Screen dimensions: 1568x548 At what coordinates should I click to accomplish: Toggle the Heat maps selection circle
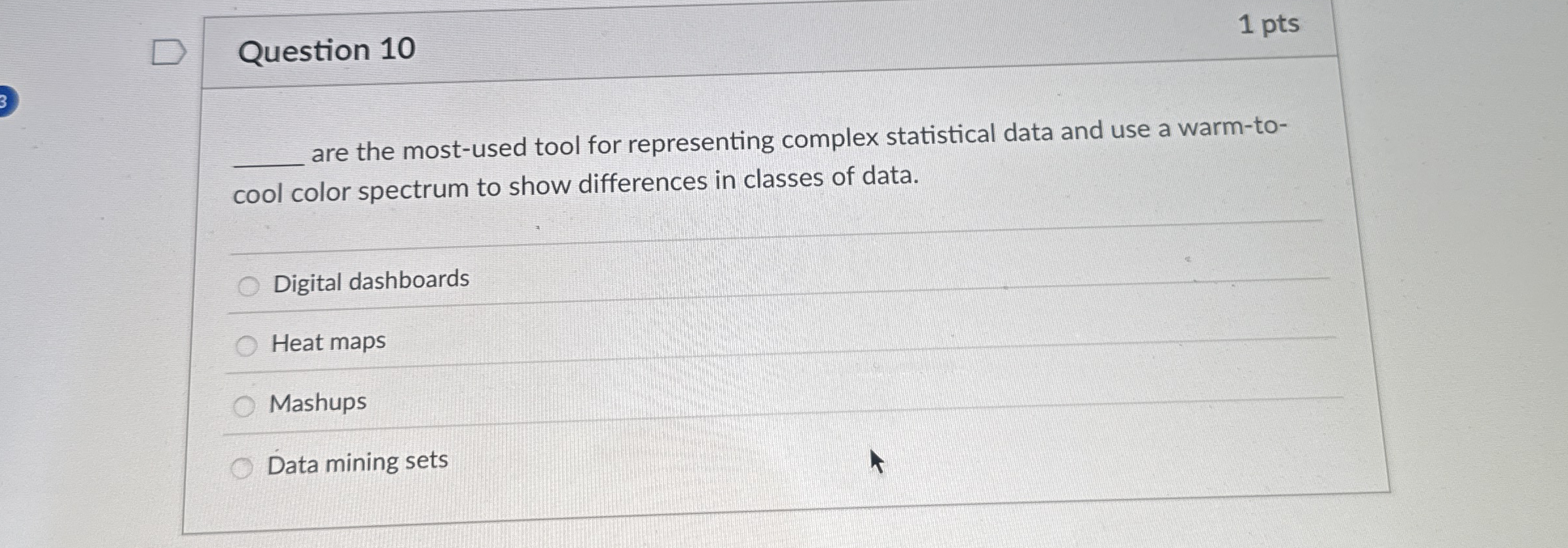click(x=247, y=346)
